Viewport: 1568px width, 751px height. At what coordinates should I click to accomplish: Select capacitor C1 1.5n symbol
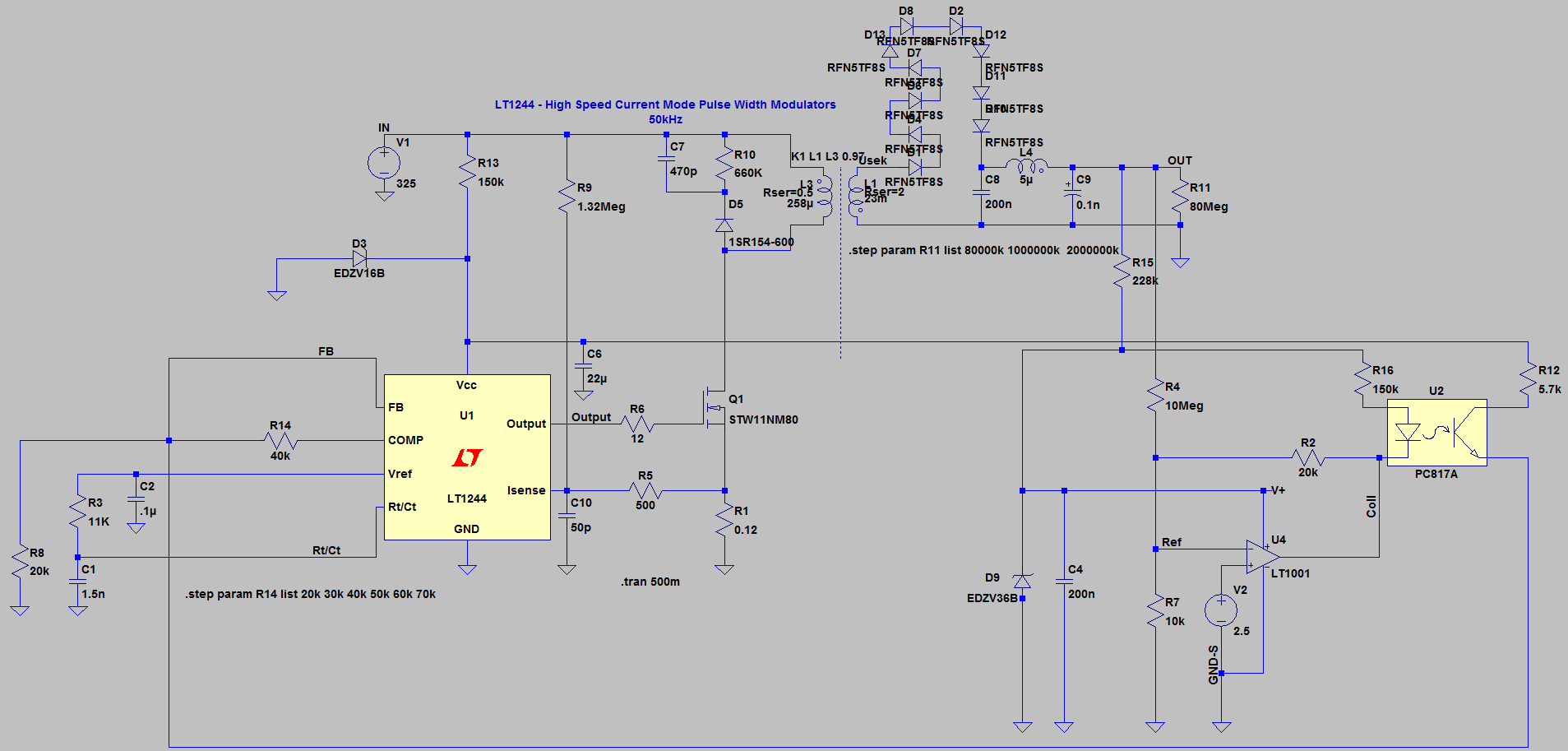click(78, 582)
